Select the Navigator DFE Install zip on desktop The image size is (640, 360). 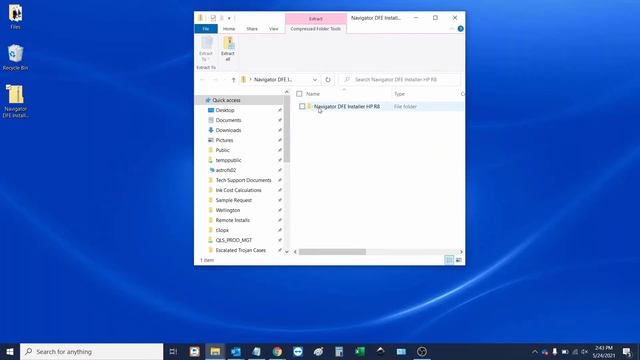tap(16, 101)
